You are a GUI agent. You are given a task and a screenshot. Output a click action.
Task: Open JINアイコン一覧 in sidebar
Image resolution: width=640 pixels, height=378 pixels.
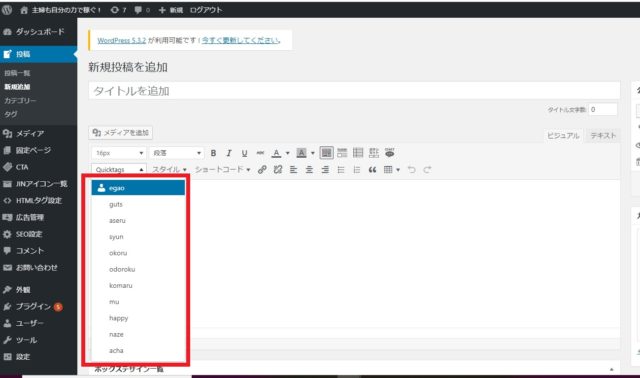[38, 184]
